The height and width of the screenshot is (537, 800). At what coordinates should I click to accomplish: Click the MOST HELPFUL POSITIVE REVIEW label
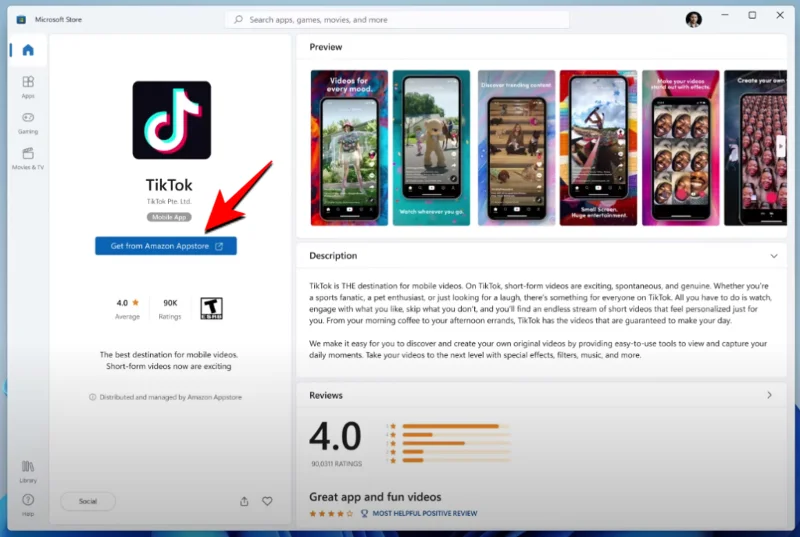(424, 513)
